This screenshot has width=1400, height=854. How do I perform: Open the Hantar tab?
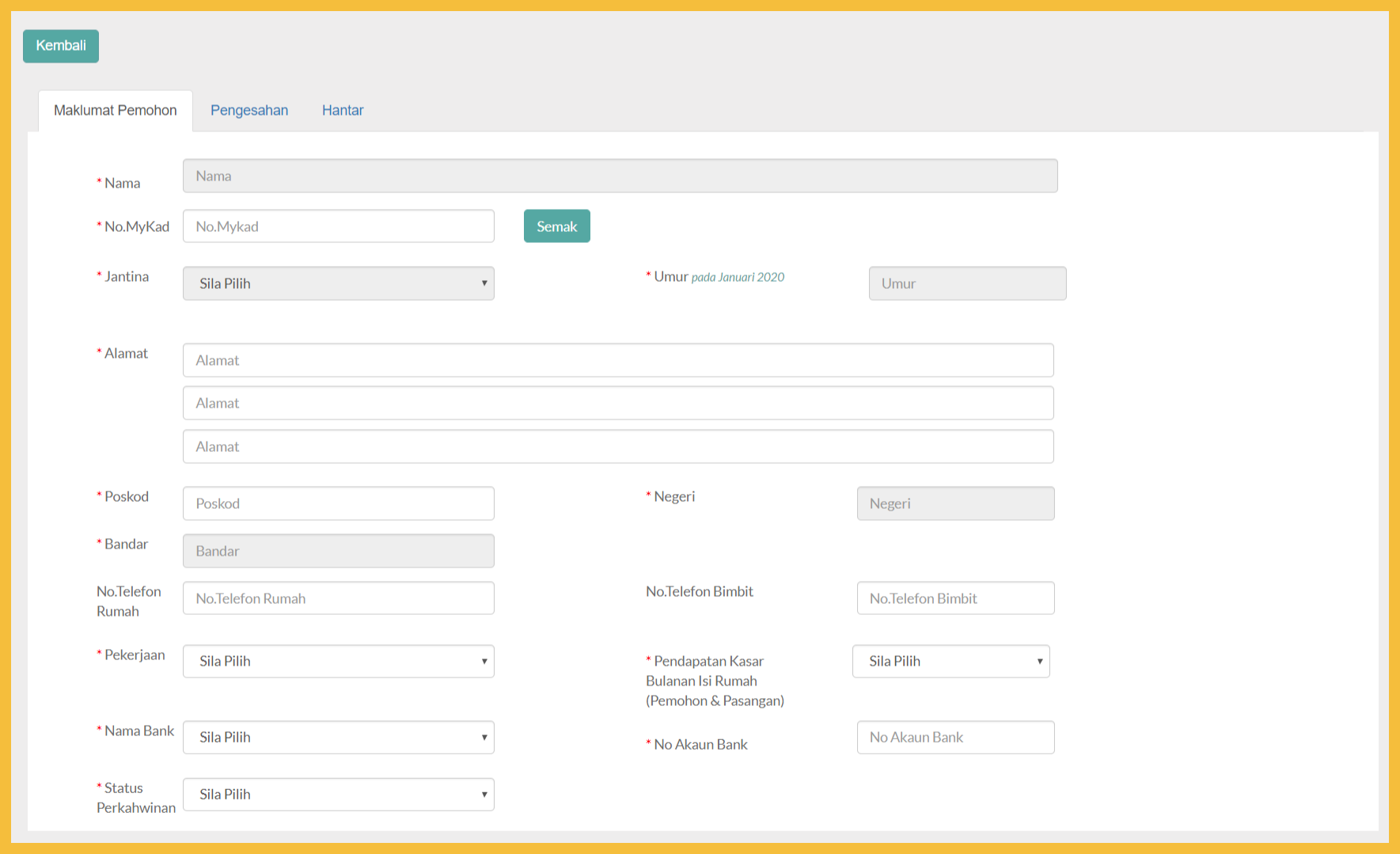coord(343,110)
